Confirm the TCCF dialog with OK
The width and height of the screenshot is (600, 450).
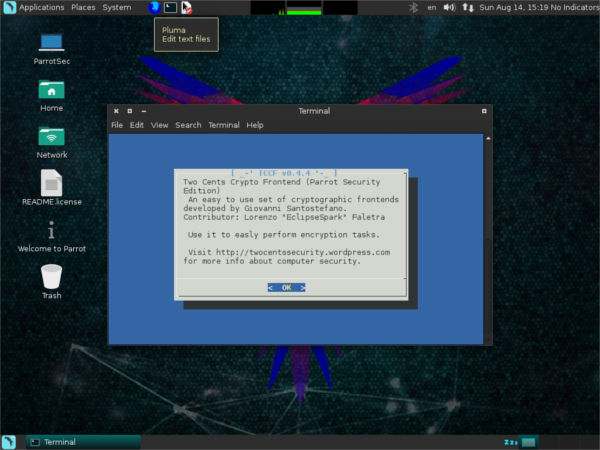pos(287,287)
